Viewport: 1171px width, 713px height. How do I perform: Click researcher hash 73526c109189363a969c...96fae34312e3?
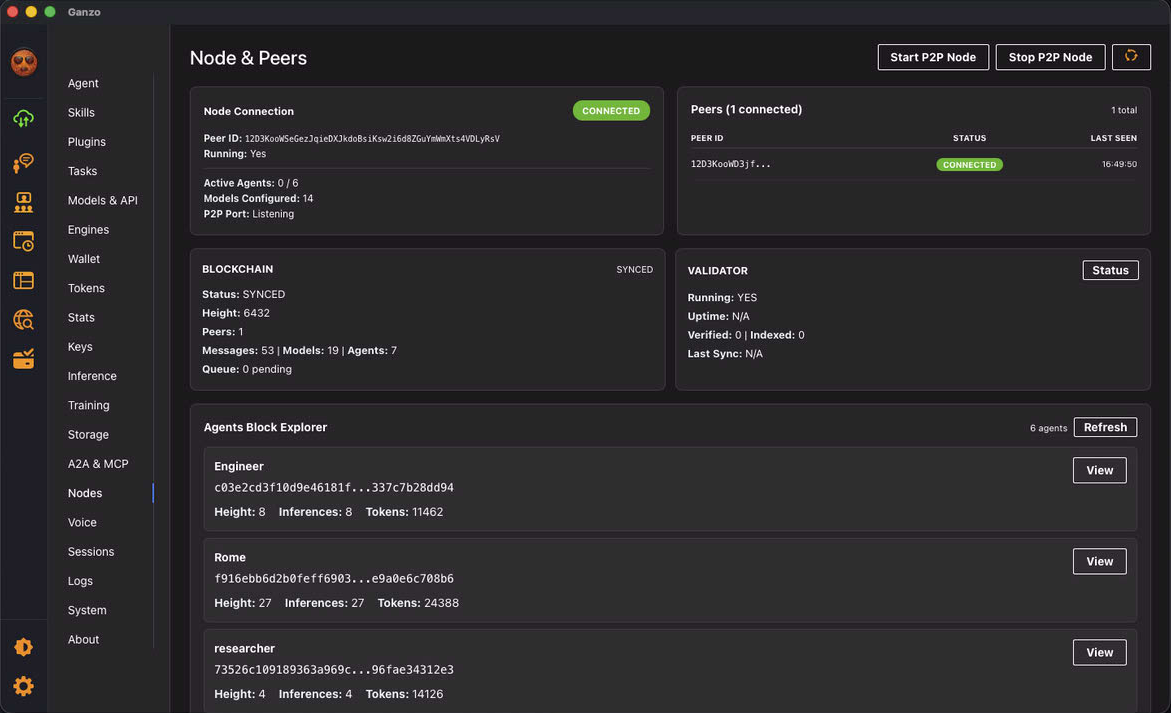point(334,670)
